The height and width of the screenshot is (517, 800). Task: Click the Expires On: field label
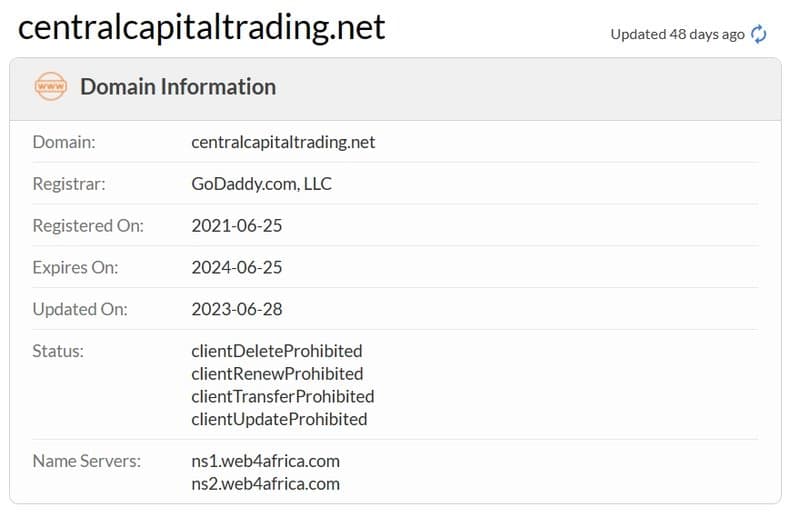[76, 267]
